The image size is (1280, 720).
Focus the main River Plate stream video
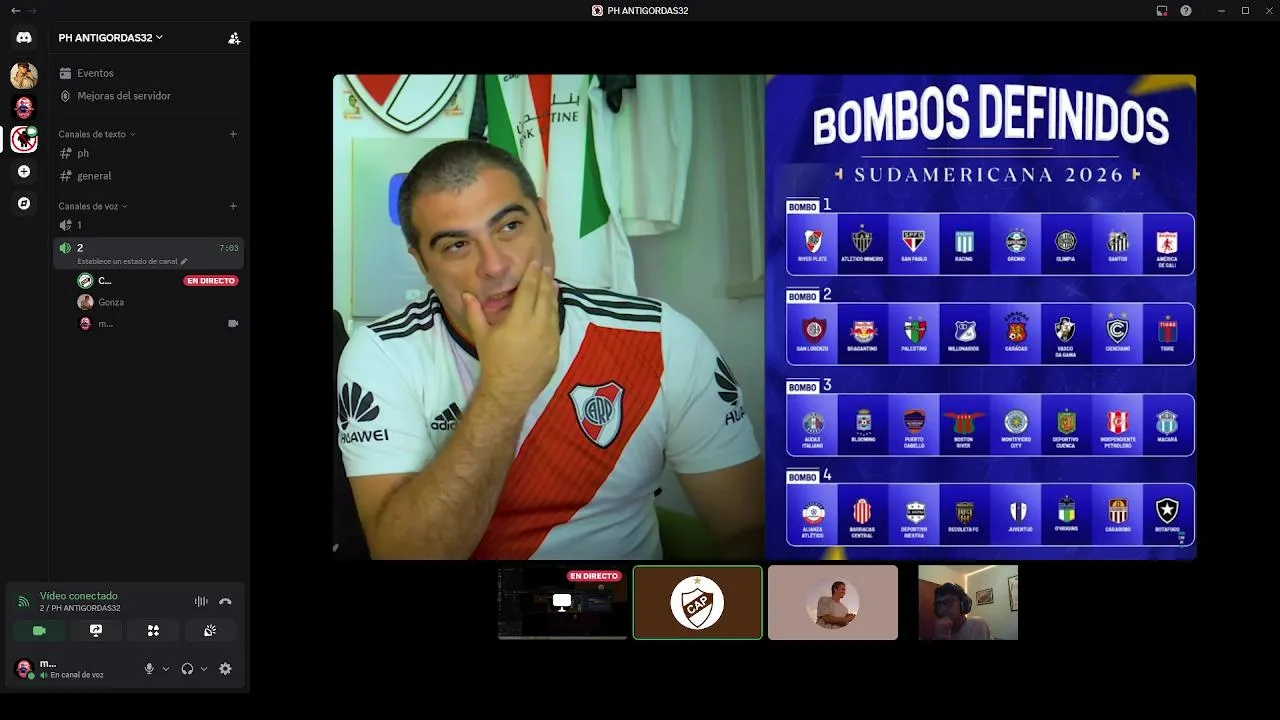coord(764,317)
